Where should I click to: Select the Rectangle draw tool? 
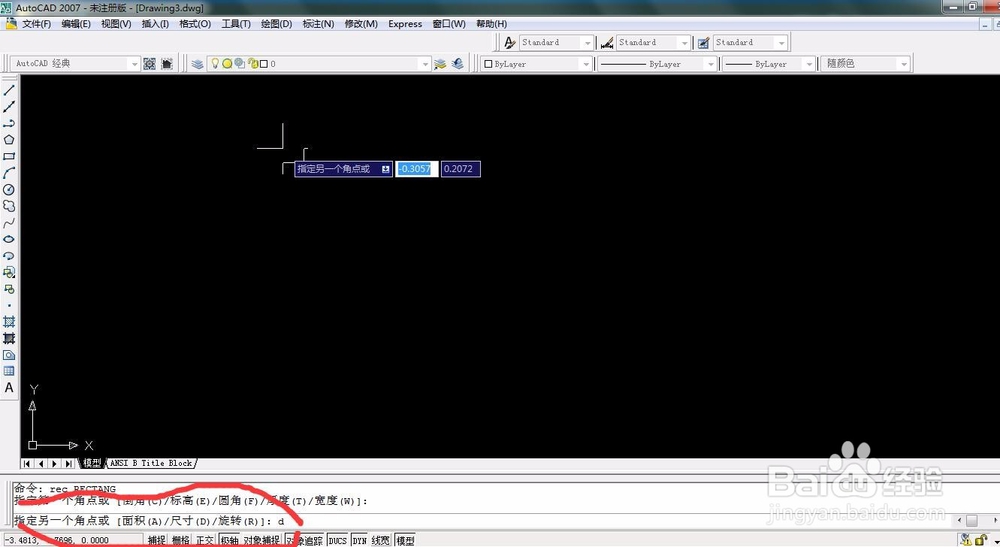pyautogui.click(x=9, y=156)
